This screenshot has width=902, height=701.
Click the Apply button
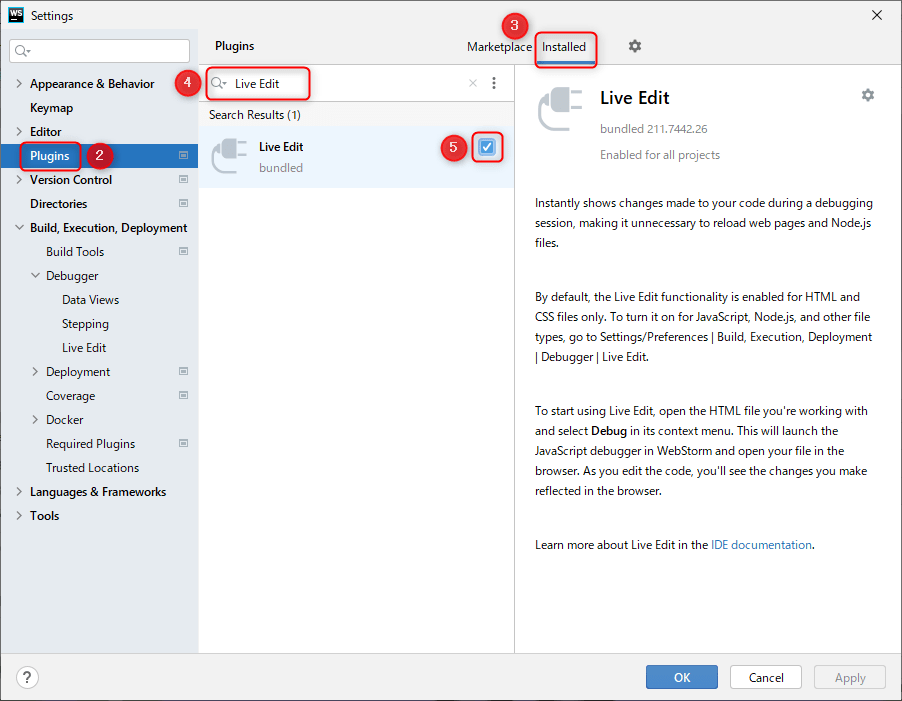pos(850,677)
